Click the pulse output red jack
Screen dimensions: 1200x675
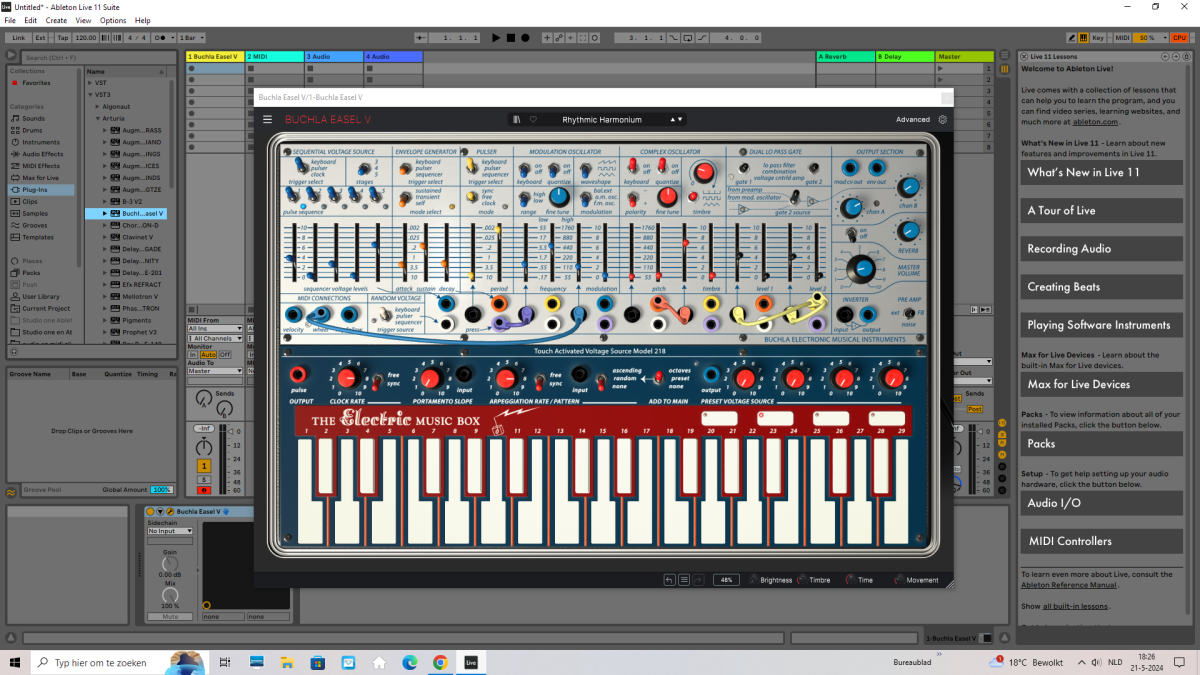[x=298, y=374]
